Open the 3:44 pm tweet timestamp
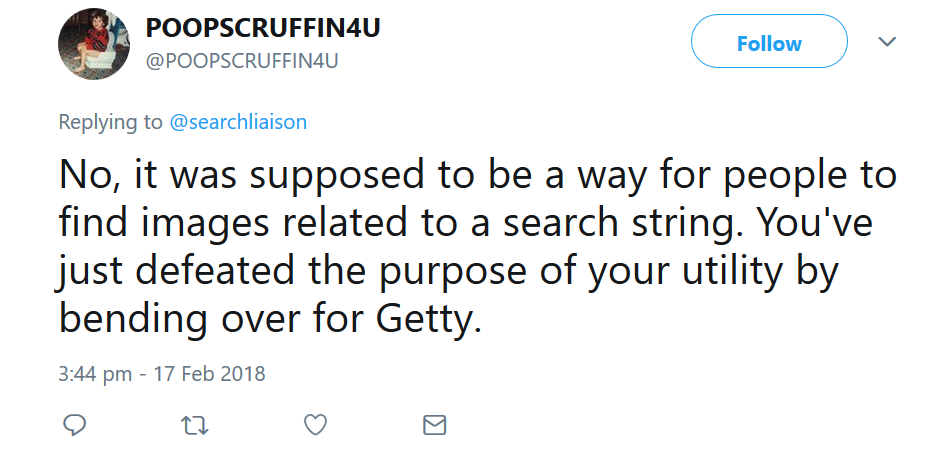 pos(95,374)
